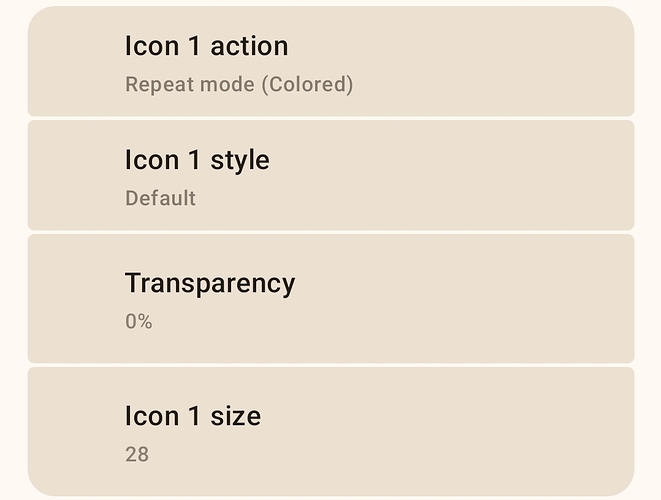
Task: Select the Icon 1 size title
Action: [193, 416]
